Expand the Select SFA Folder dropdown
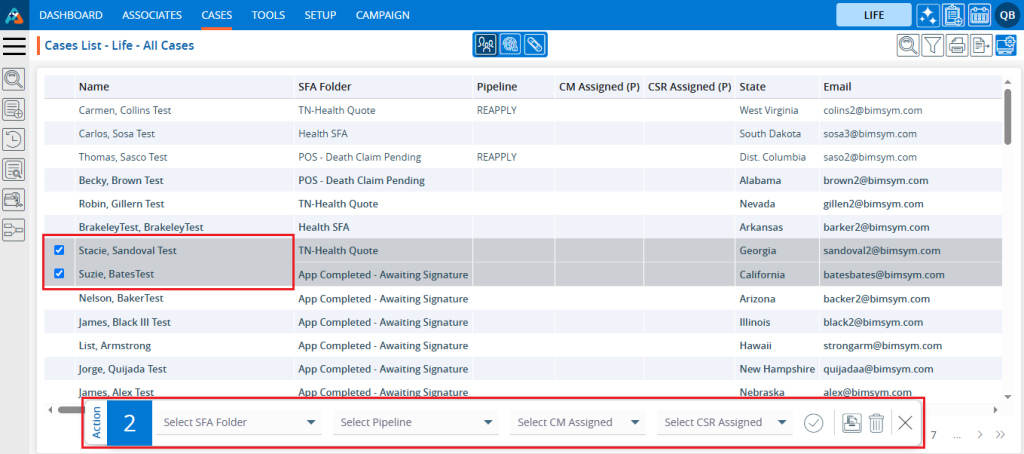Screen dimensions: 1024x454 (240, 423)
